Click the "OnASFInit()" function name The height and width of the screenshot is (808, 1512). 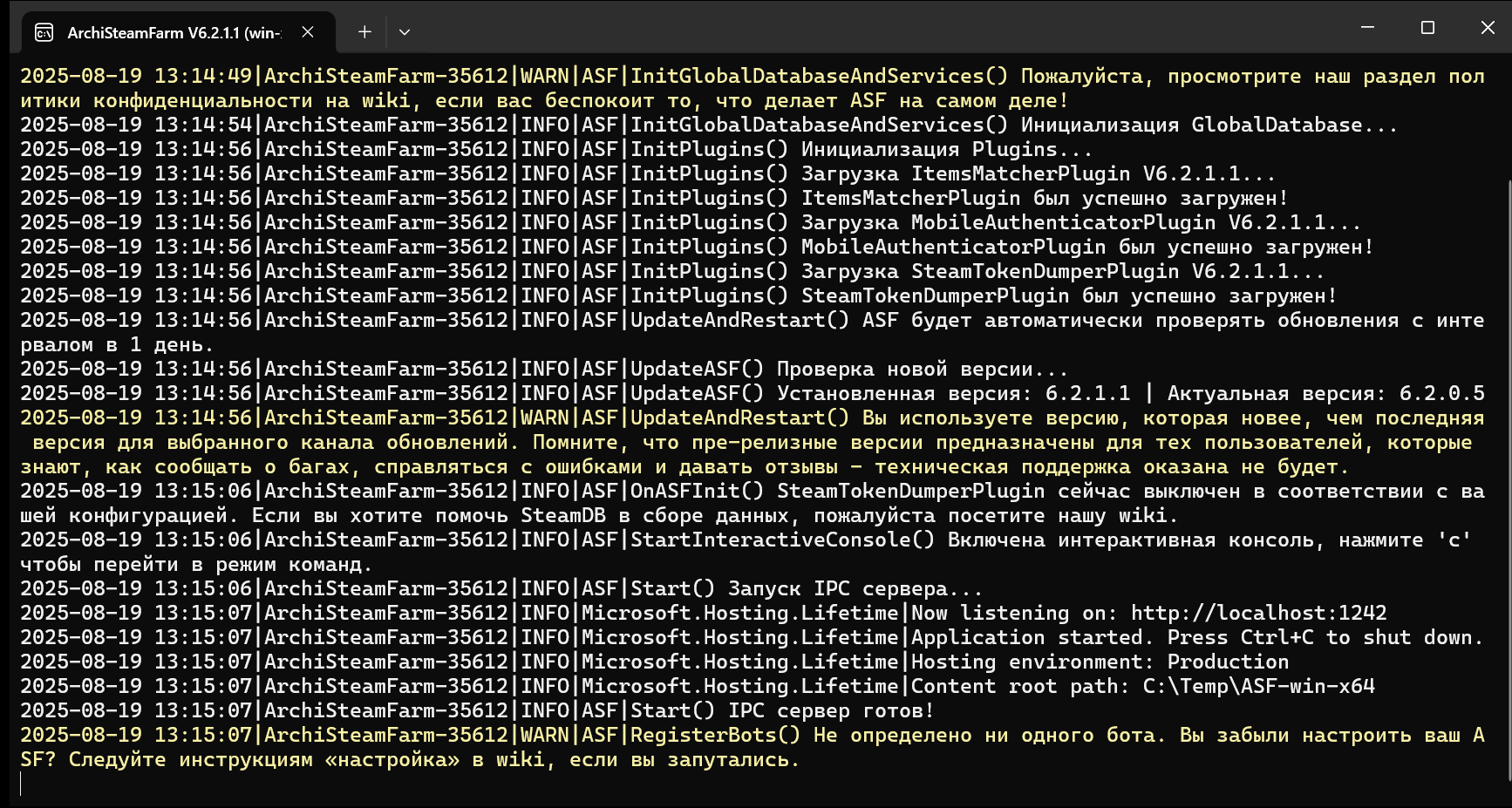pyautogui.click(x=698, y=492)
